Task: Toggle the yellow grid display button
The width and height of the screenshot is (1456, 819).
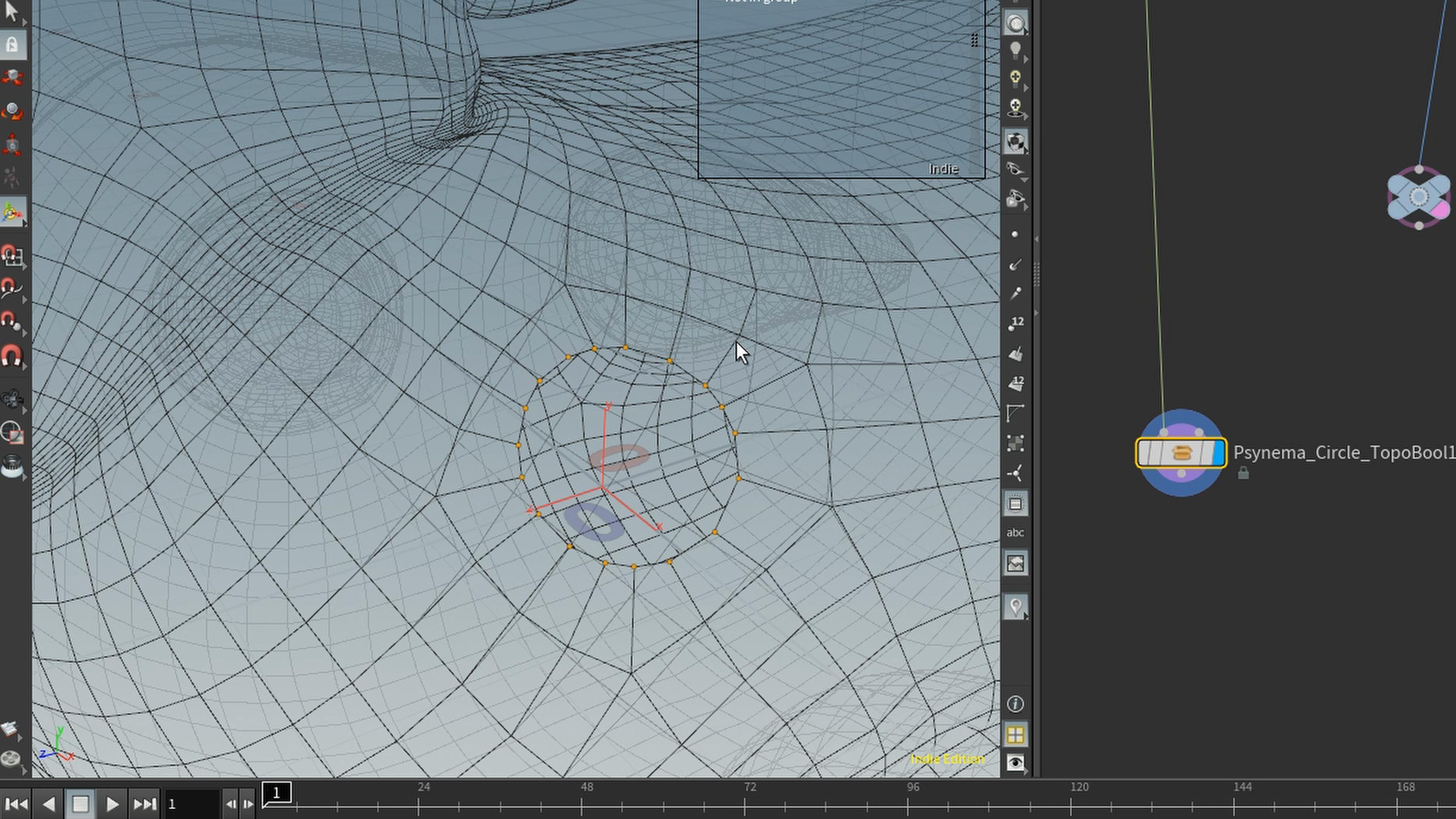Action: coord(1016,735)
